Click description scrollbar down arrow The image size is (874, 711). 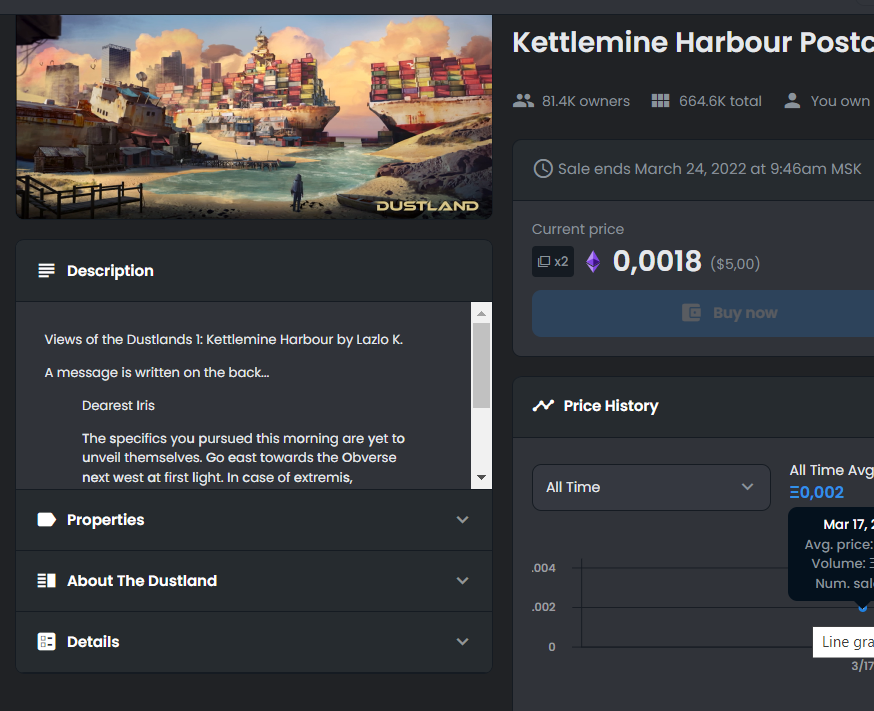click(482, 478)
